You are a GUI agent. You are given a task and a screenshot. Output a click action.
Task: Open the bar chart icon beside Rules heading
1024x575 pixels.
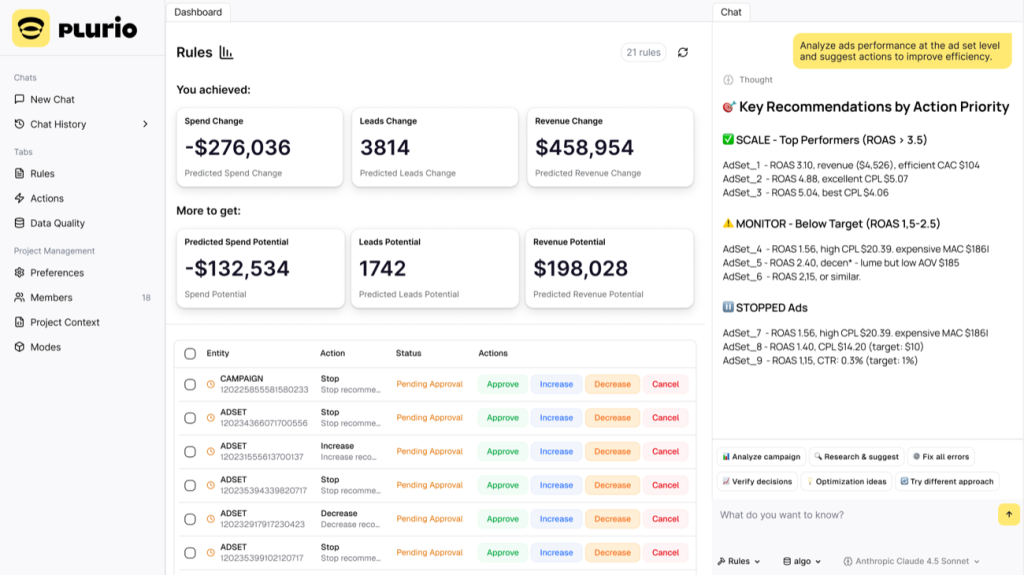226,52
